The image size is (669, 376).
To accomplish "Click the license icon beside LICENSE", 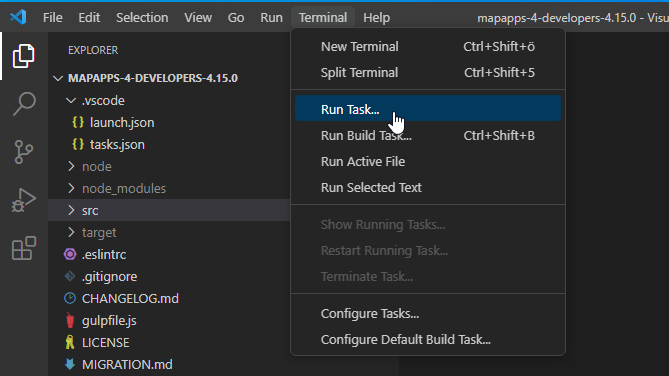I will 70,342.
